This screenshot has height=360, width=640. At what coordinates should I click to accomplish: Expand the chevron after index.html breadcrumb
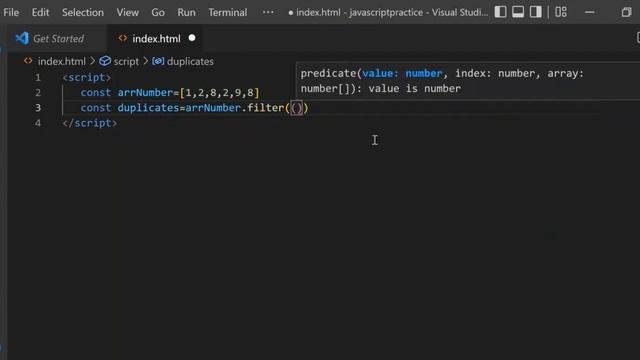(x=92, y=61)
